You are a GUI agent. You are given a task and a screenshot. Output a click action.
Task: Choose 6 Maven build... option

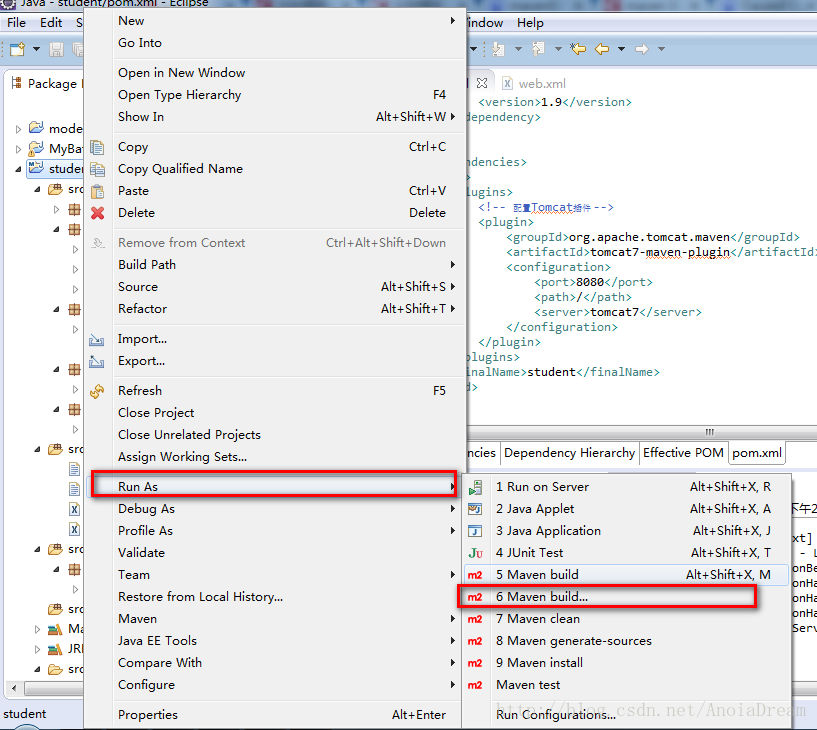627,597
